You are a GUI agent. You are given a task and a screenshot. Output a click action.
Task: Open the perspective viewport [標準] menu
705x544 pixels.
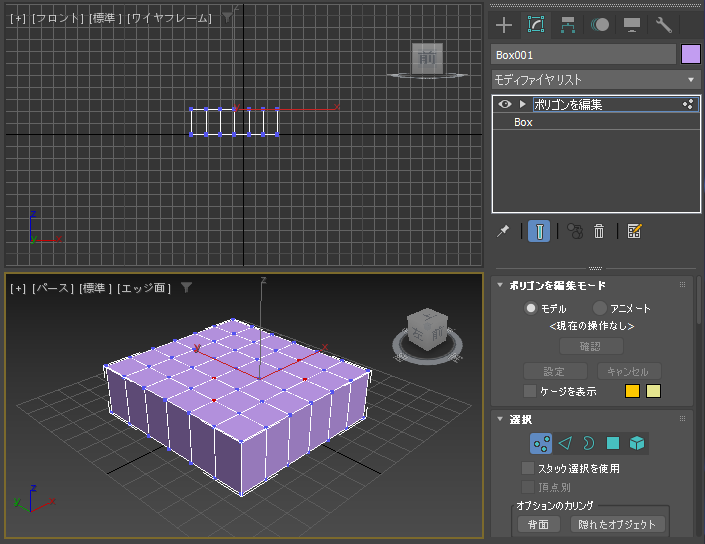(x=95, y=288)
